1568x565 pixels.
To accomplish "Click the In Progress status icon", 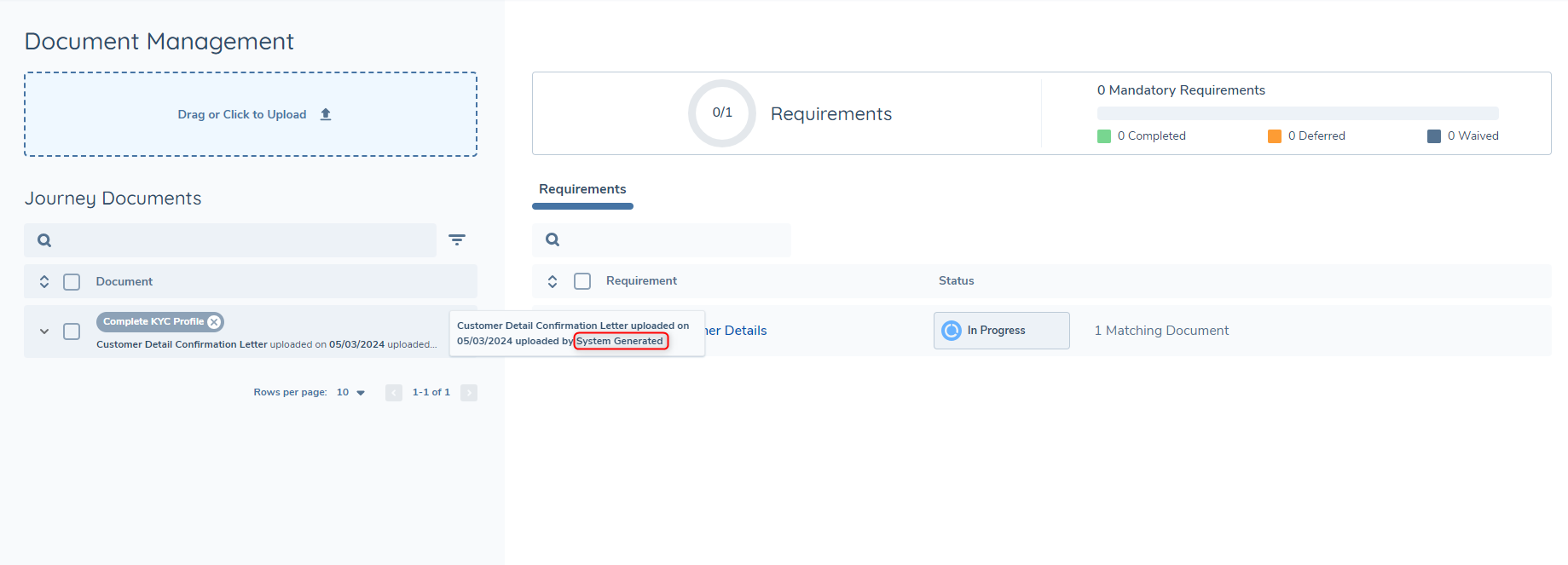I will [x=952, y=331].
